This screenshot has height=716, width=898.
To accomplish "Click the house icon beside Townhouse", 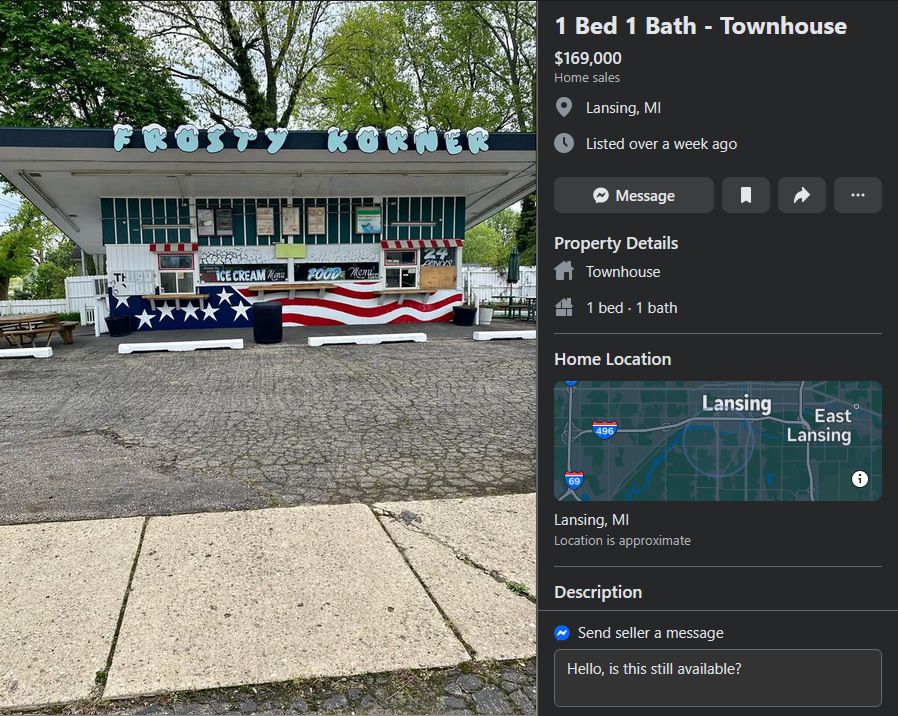I will point(564,271).
